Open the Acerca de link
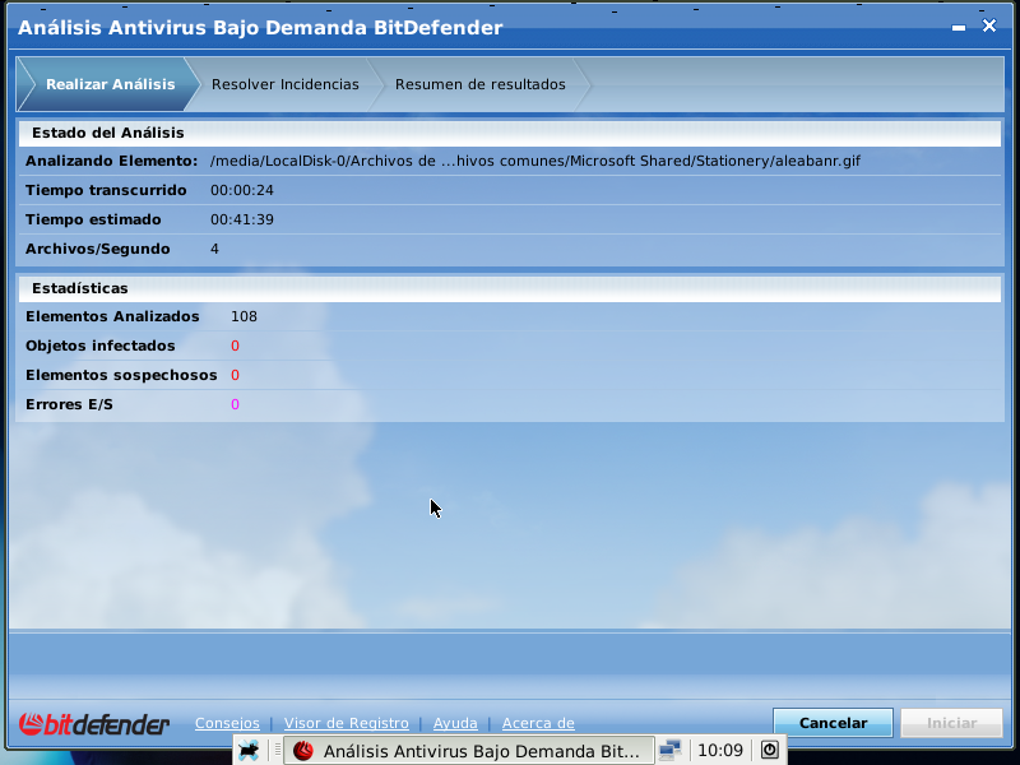Image resolution: width=1020 pixels, height=765 pixels. (538, 723)
